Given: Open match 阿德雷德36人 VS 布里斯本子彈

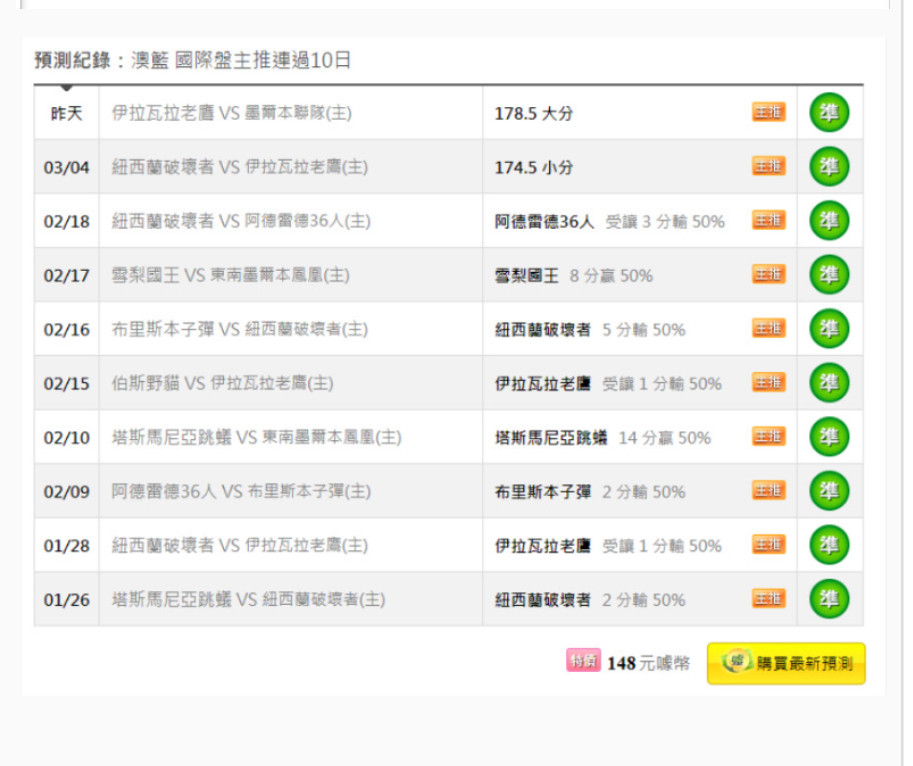Looking at the screenshot, I should click(240, 491).
